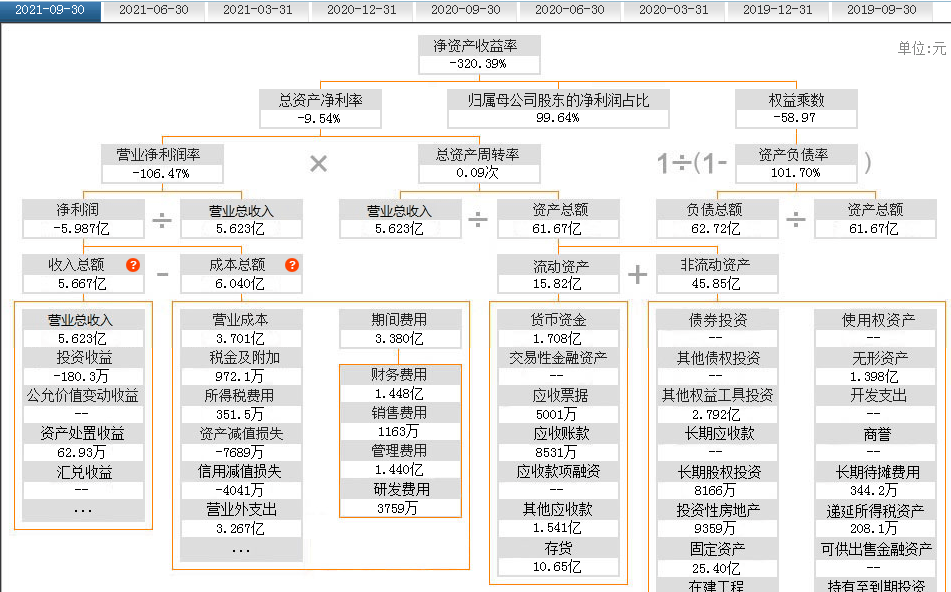Click the 净资产收益率 box at top
Screen dimensions: 951x592
coord(480,54)
